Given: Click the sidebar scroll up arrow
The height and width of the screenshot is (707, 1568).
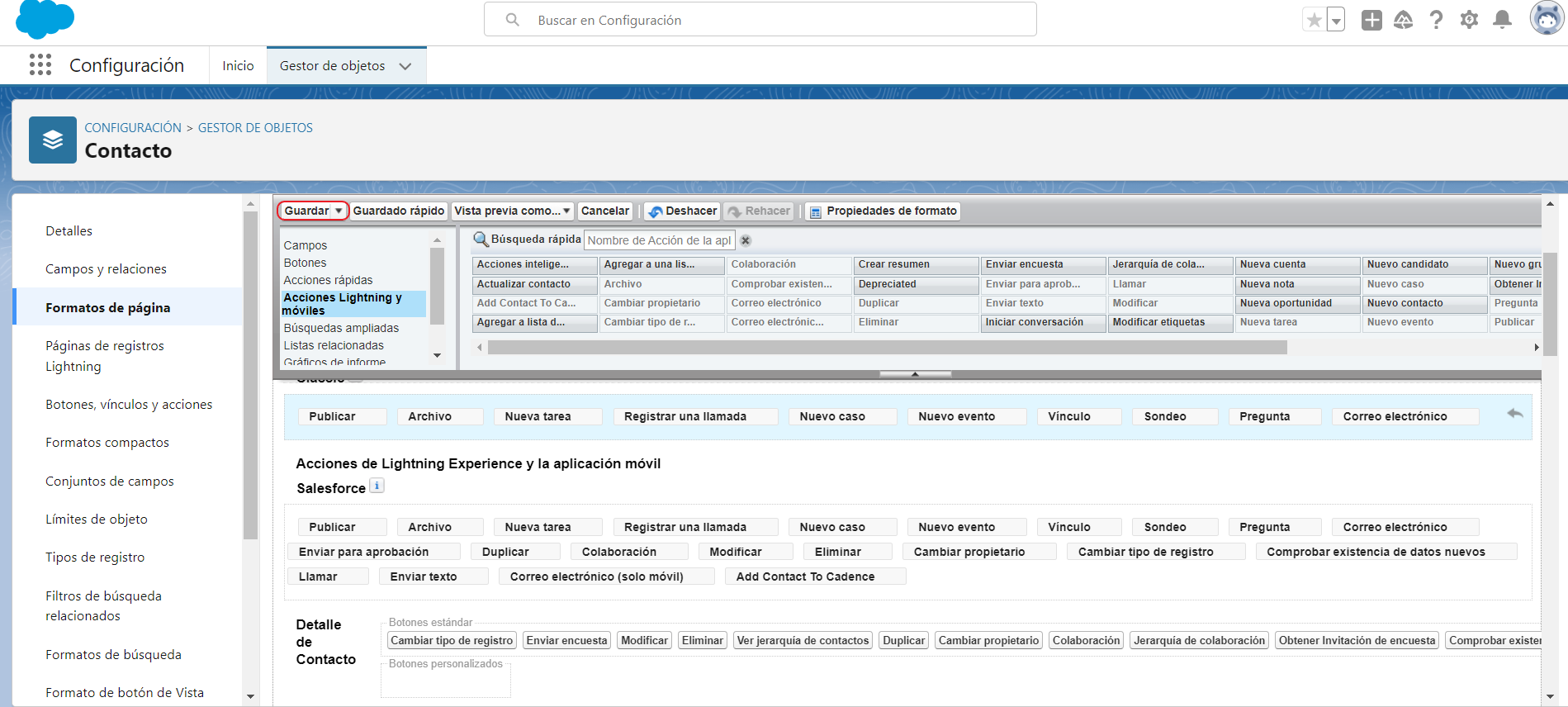Looking at the screenshot, I should pos(250,203).
